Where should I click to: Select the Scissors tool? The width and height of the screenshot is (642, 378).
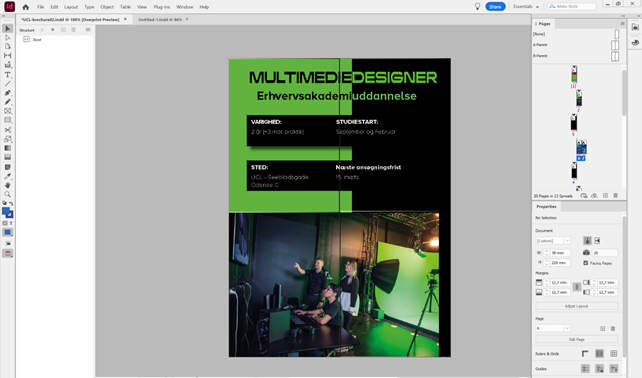pos(7,130)
